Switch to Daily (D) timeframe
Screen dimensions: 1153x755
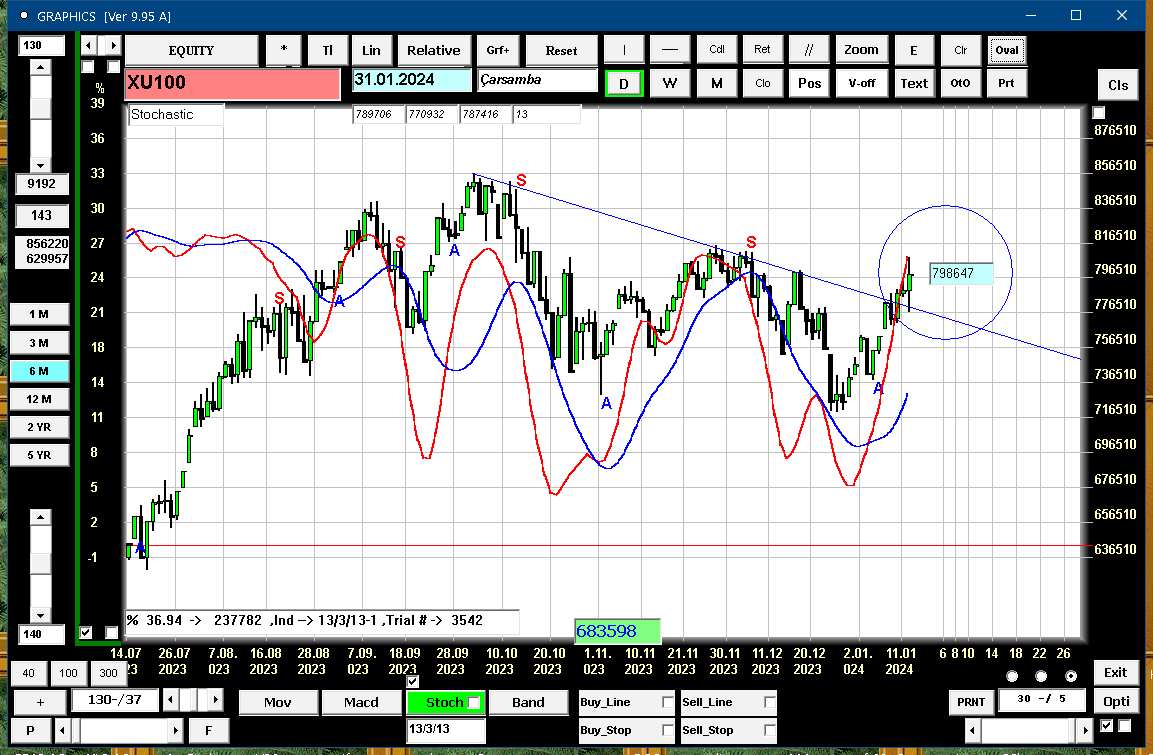coord(624,83)
